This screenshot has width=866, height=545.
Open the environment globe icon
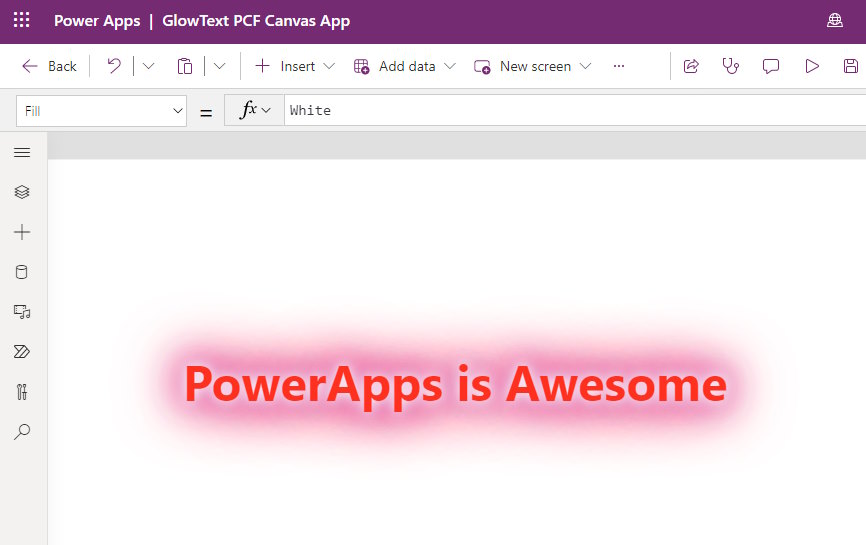pyautogui.click(x=835, y=20)
